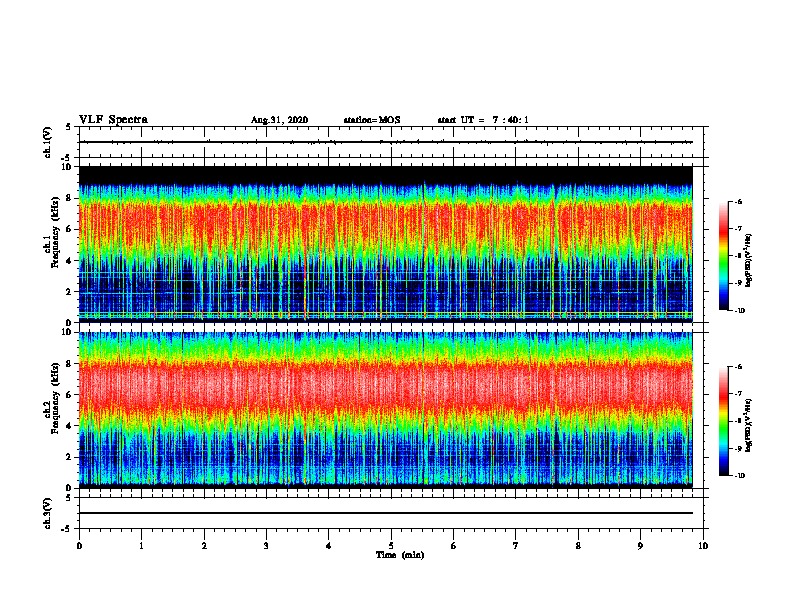Click the "ch.3(V)" axis label
Viewport: 792px width, 612px height.
tap(47, 513)
